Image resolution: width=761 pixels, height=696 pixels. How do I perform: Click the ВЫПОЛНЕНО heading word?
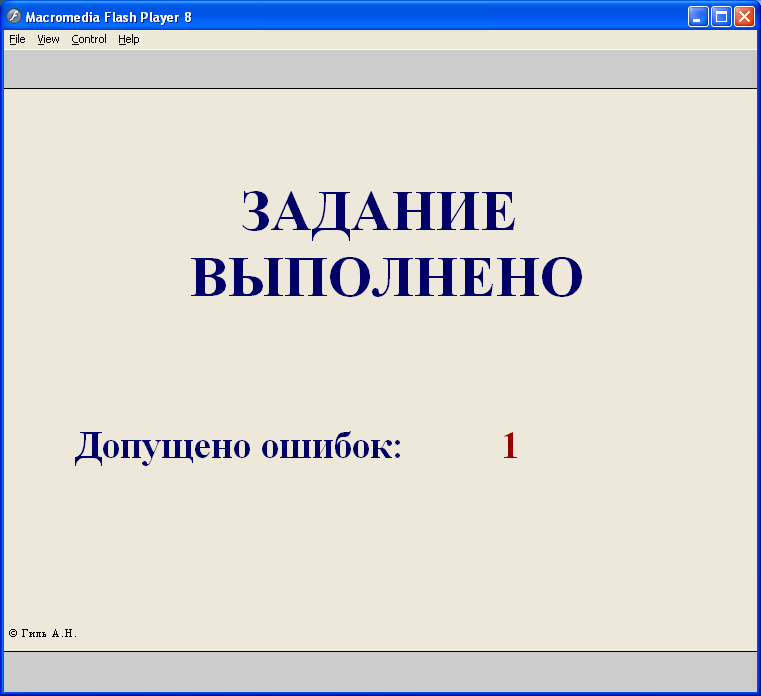(x=386, y=277)
